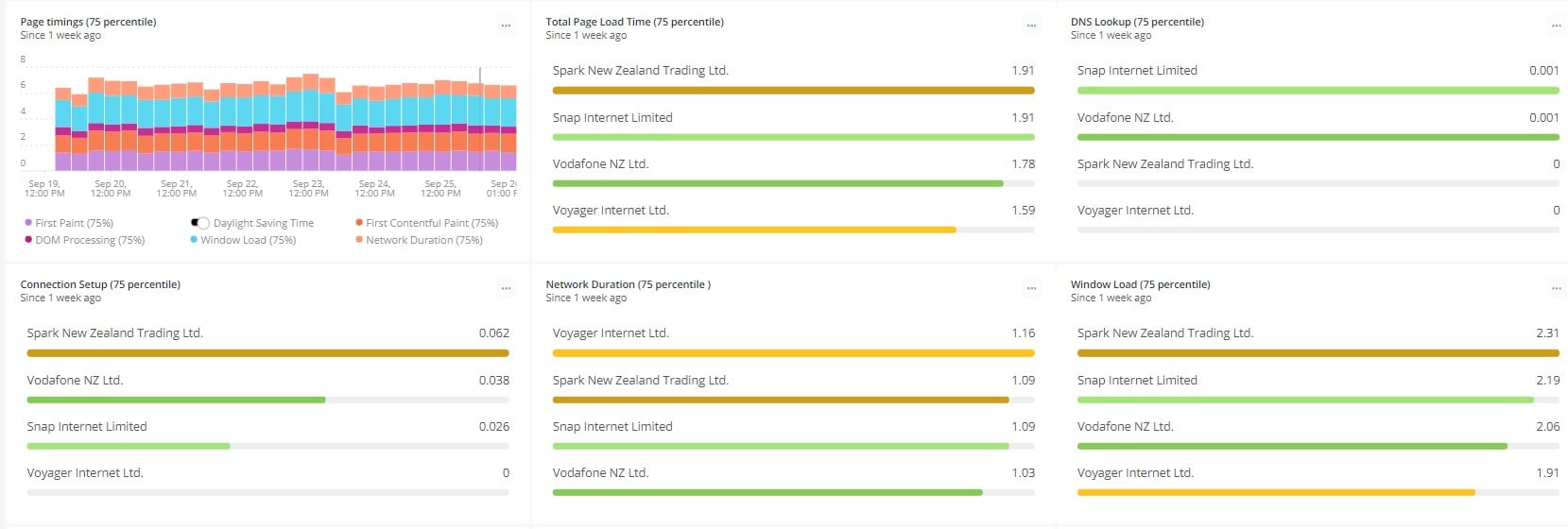
Task: Open Network Duration widget ellipsis menu
Action: (1031, 289)
